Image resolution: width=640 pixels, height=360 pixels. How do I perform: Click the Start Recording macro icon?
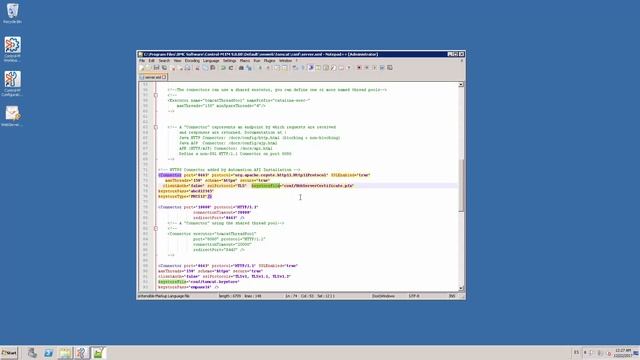pos(359,68)
